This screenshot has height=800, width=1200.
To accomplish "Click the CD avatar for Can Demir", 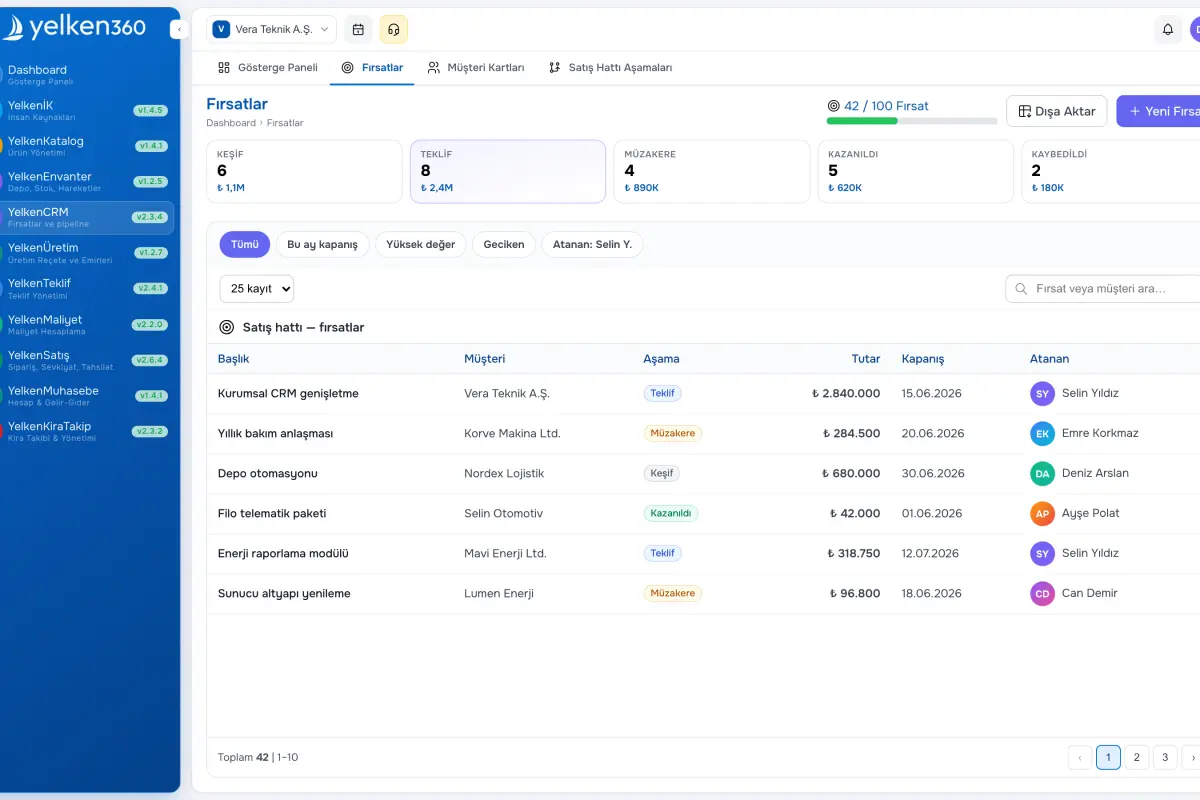I will pos(1042,593).
